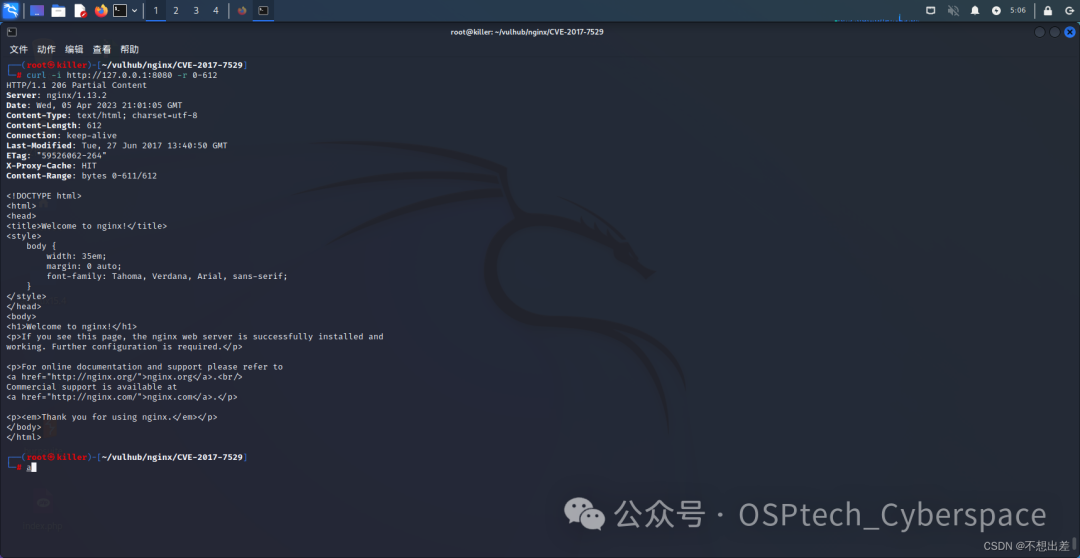Launch the file manager from panel
The height and width of the screenshot is (558, 1080).
(x=59, y=10)
